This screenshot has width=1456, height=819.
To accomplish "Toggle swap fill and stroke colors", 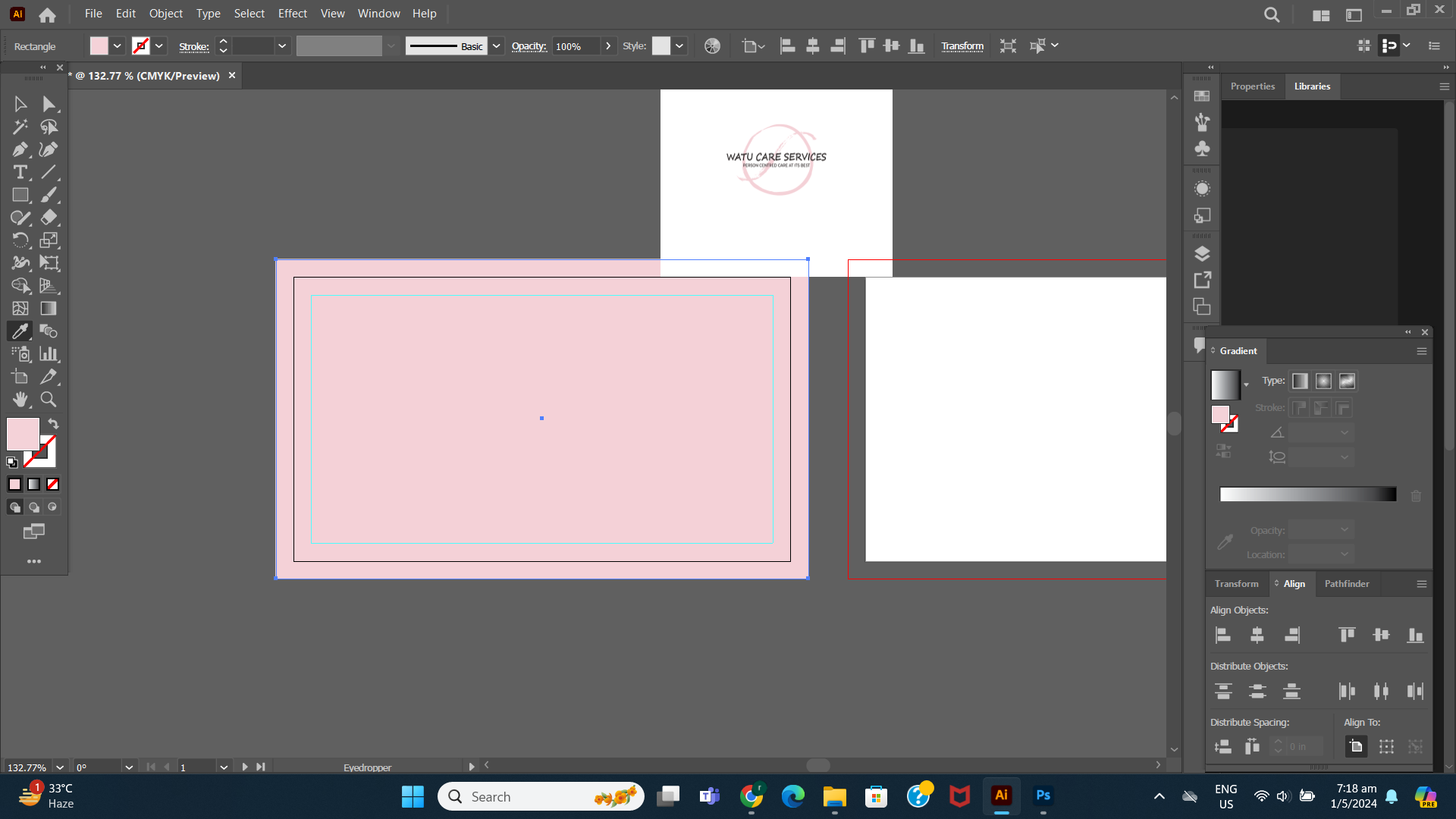I will 52,424.
